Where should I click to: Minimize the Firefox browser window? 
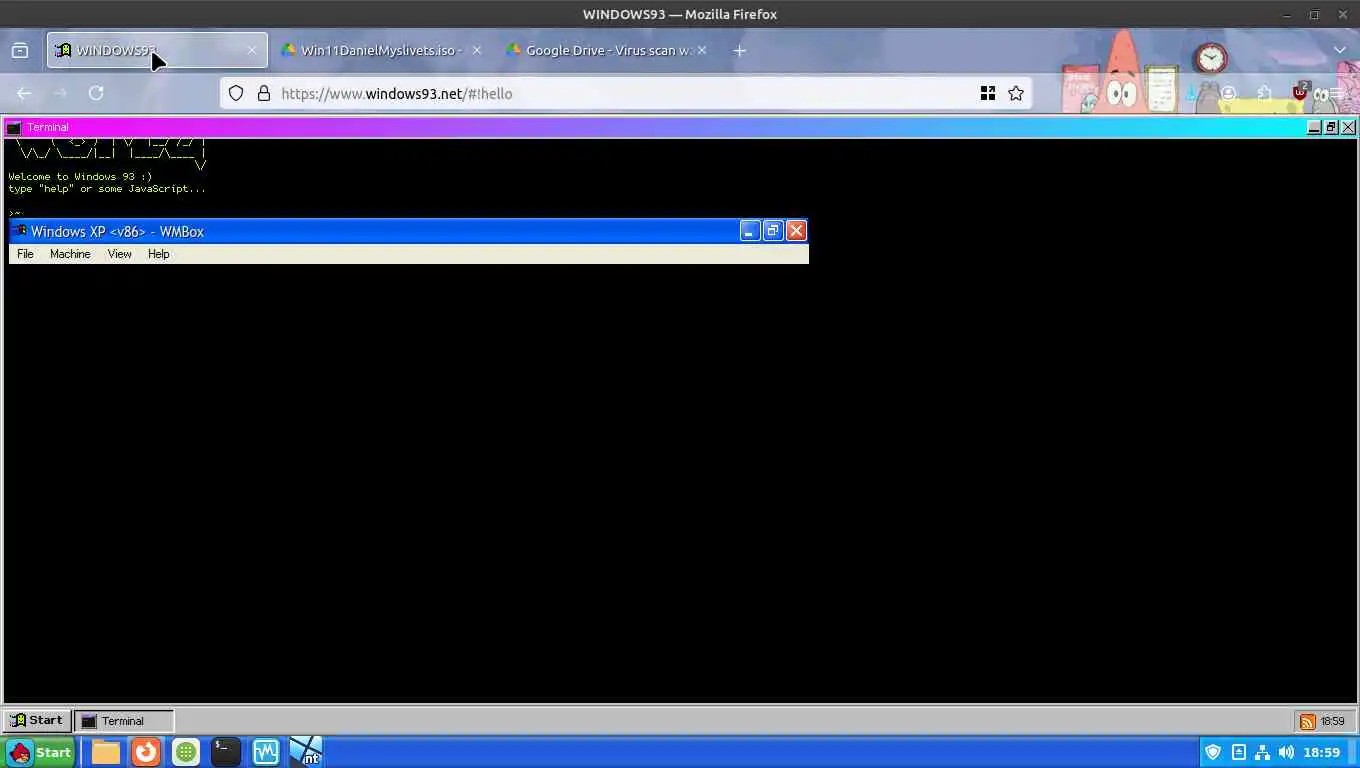point(1286,14)
